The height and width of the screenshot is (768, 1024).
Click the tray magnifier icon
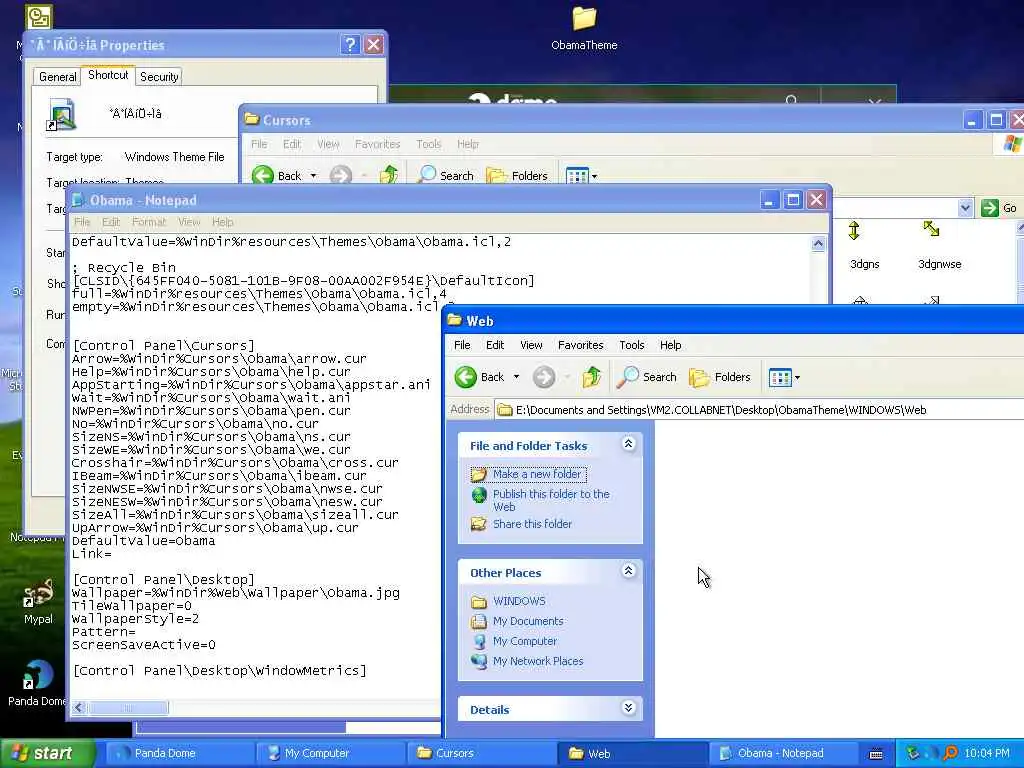coord(950,753)
